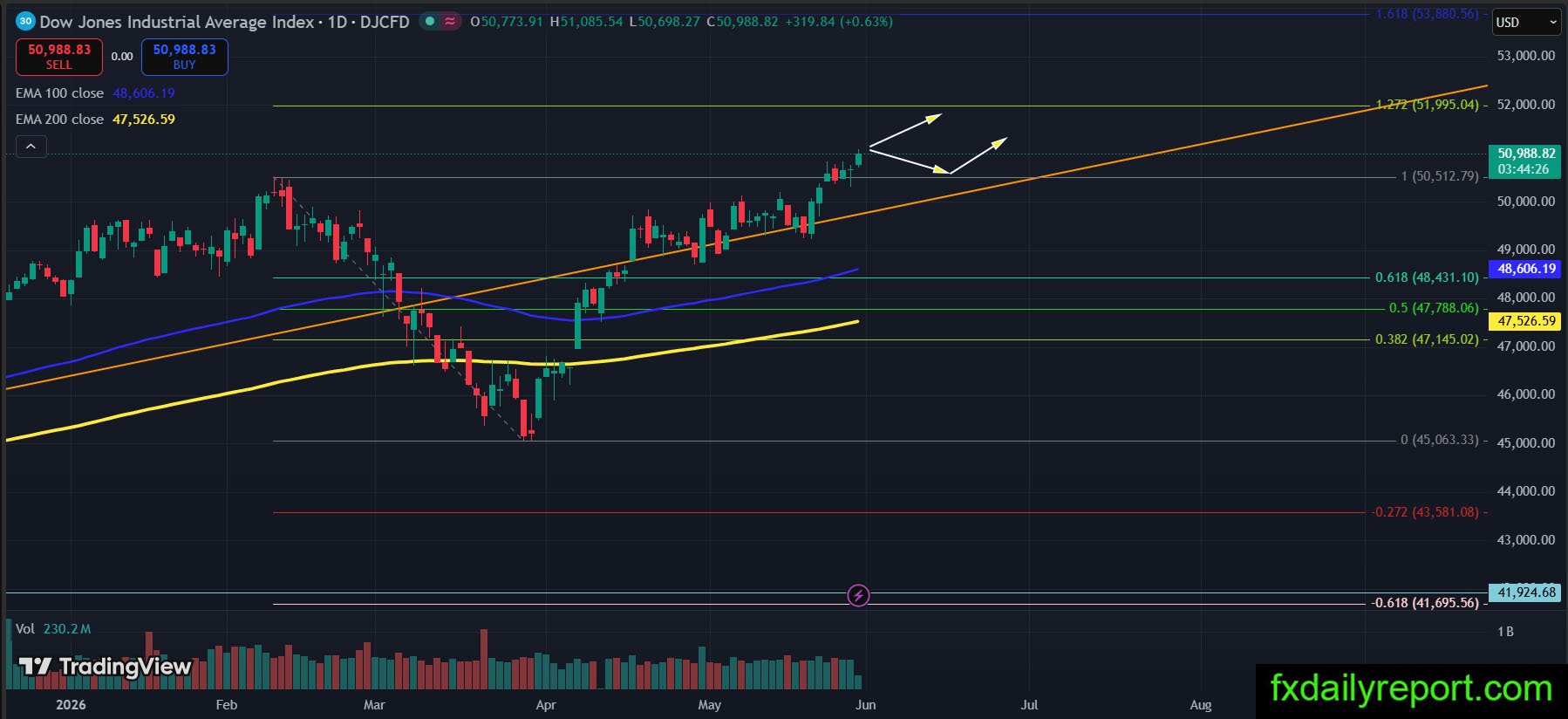
Task: Select the EMA 200 close indicator legend
Action: pyautogui.click(x=59, y=120)
